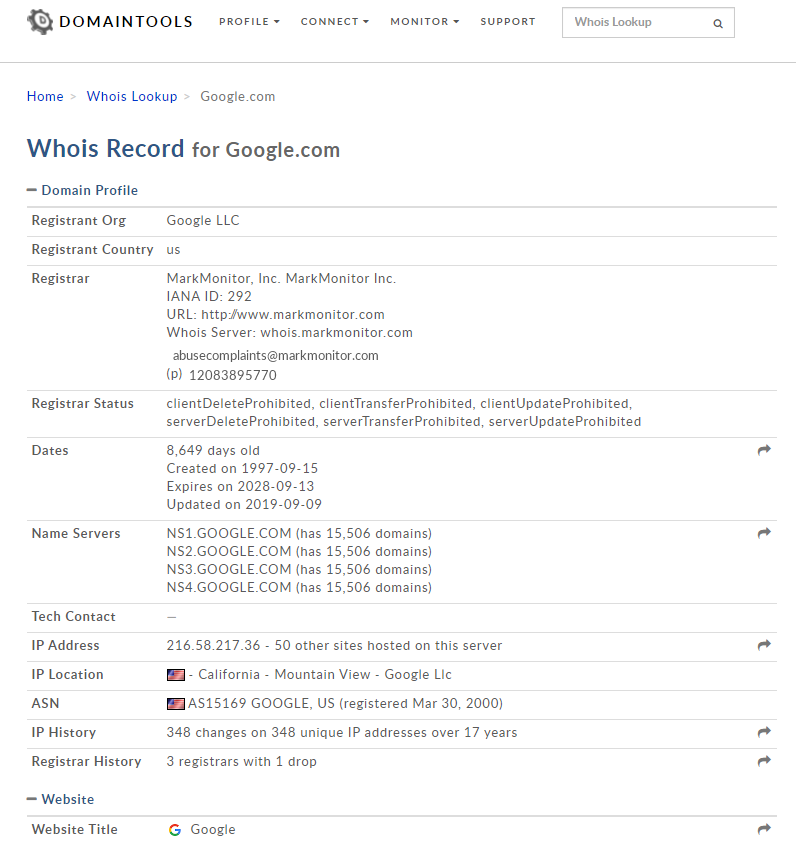Screen dimensions: 796x843
Task: Click MarkMonitor, Inc. registrar name line
Action: 281,278
